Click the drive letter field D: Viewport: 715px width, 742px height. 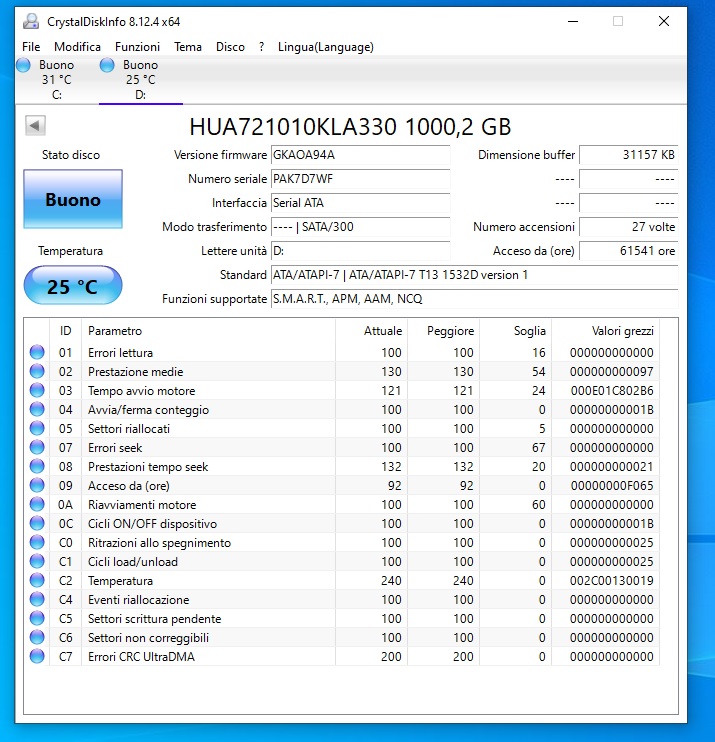pyautogui.click(x=361, y=251)
